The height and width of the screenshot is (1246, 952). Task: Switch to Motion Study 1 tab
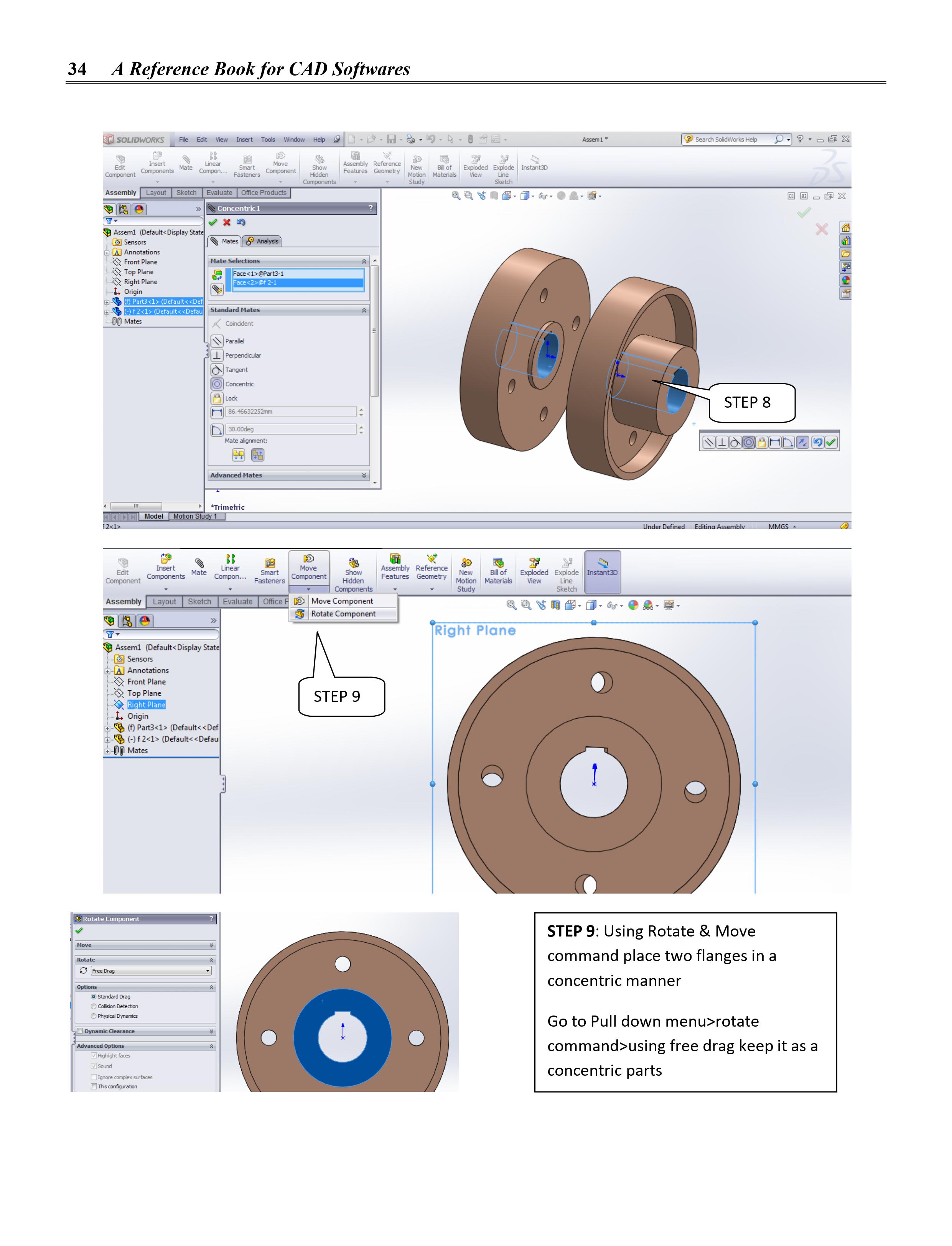(195, 516)
